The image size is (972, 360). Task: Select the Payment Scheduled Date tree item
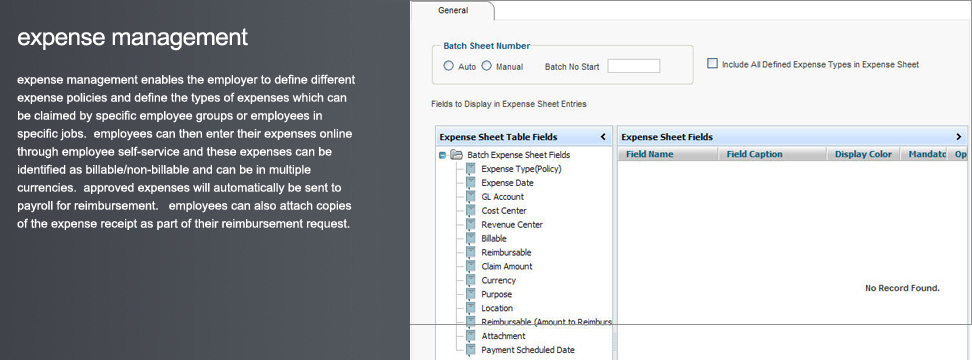click(x=528, y=350)
